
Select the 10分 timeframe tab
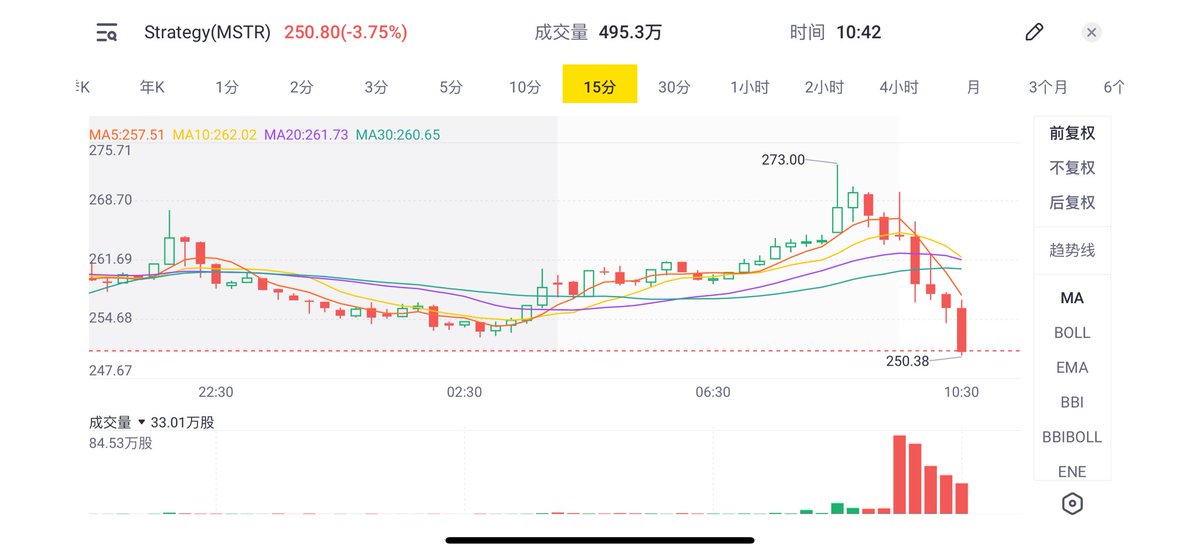(x=525, y=87)
